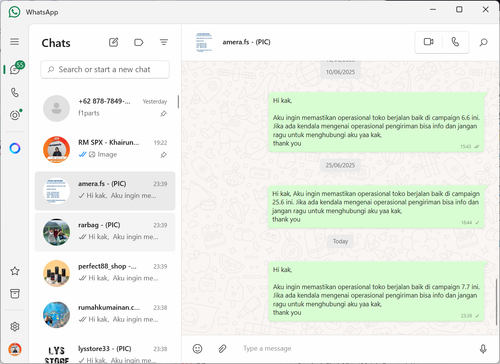Image resolution: width=500 pixels, height=364 pixels.
Task: Click the Today date separator
Action: [x=340, y=241]
